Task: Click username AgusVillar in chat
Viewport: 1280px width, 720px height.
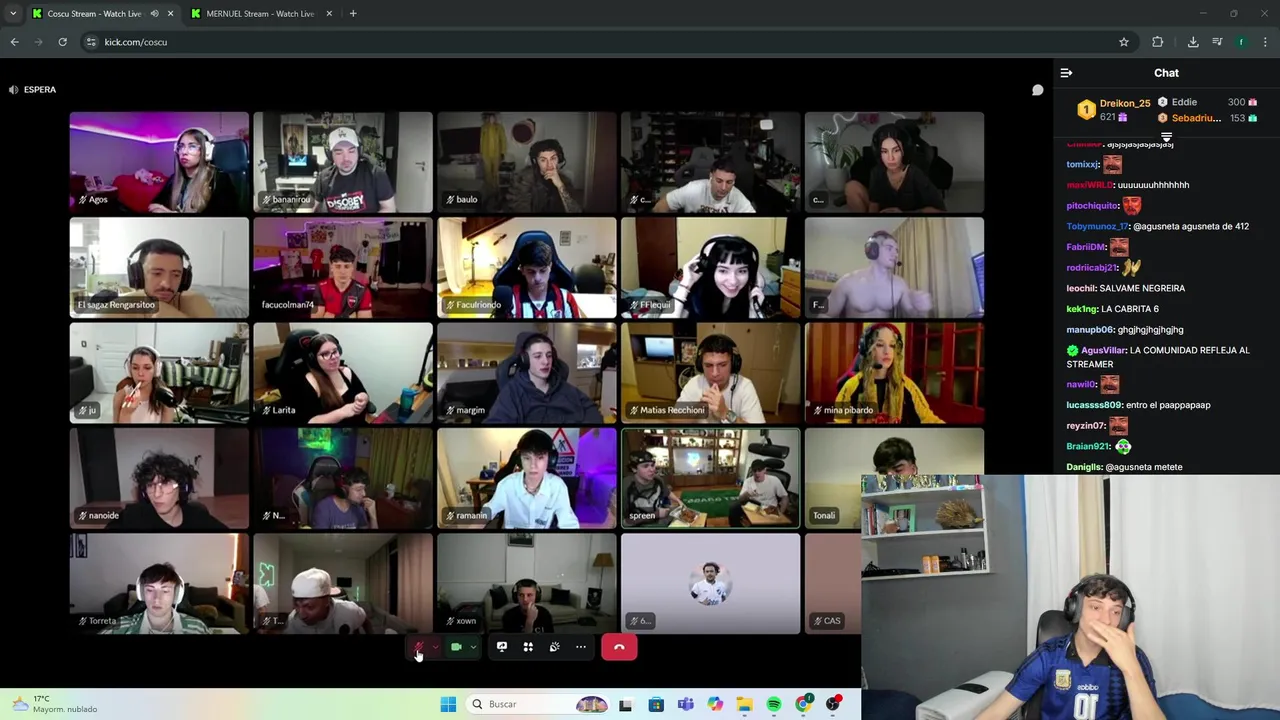Action: point(1102,350)
